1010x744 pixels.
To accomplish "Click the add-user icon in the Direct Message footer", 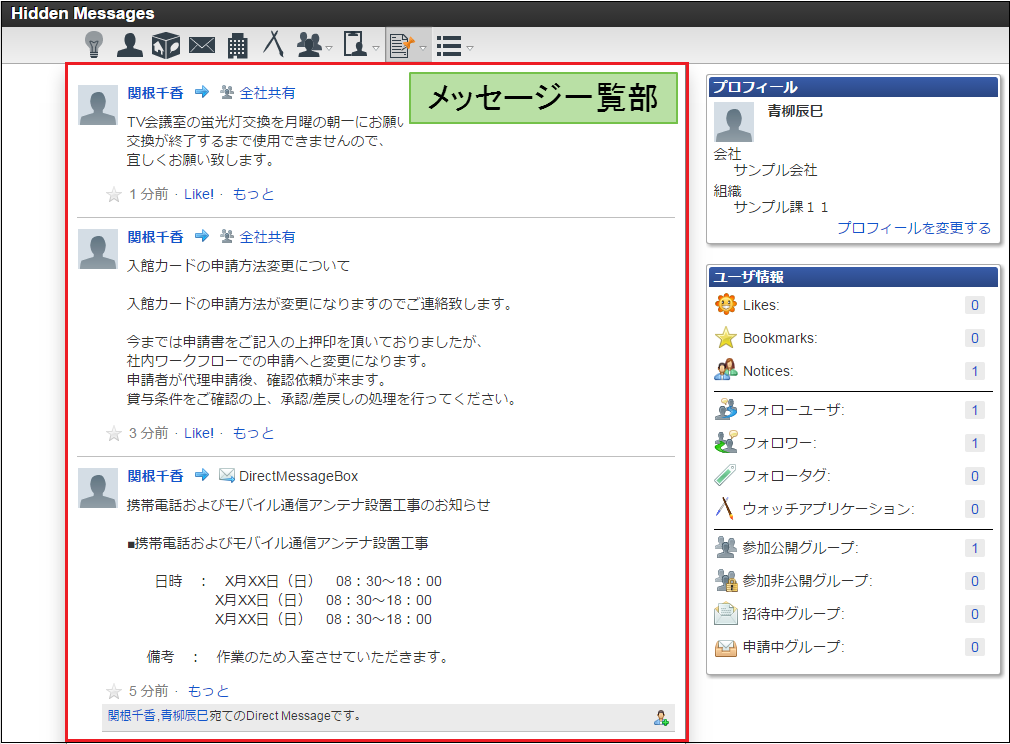I will [x=661, y=718].
